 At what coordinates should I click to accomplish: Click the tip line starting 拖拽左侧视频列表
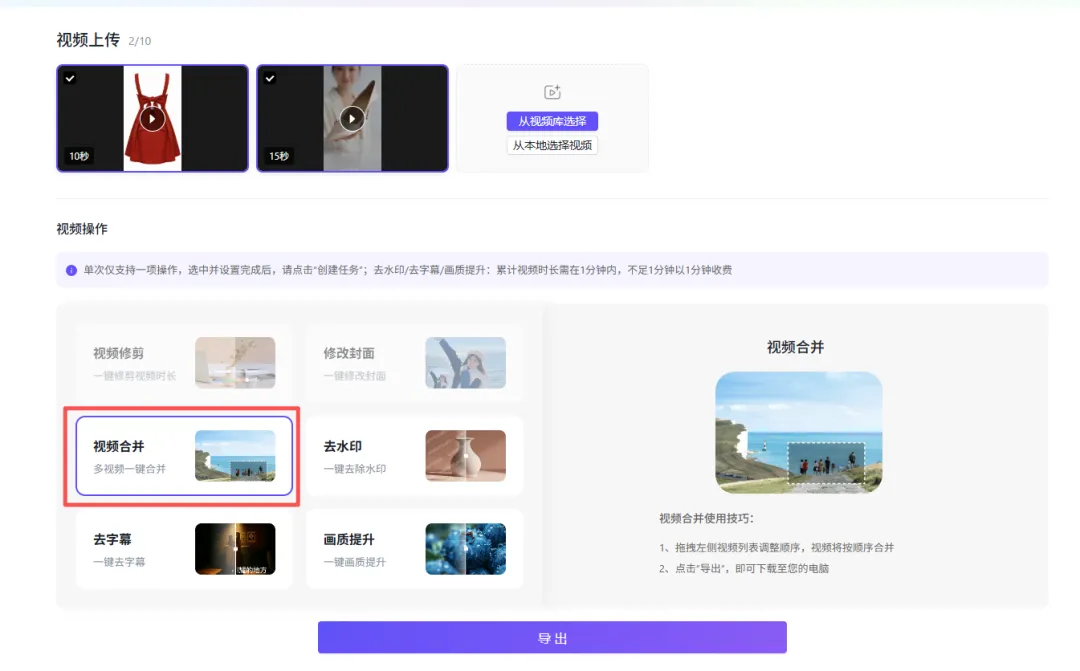[776, 548]
